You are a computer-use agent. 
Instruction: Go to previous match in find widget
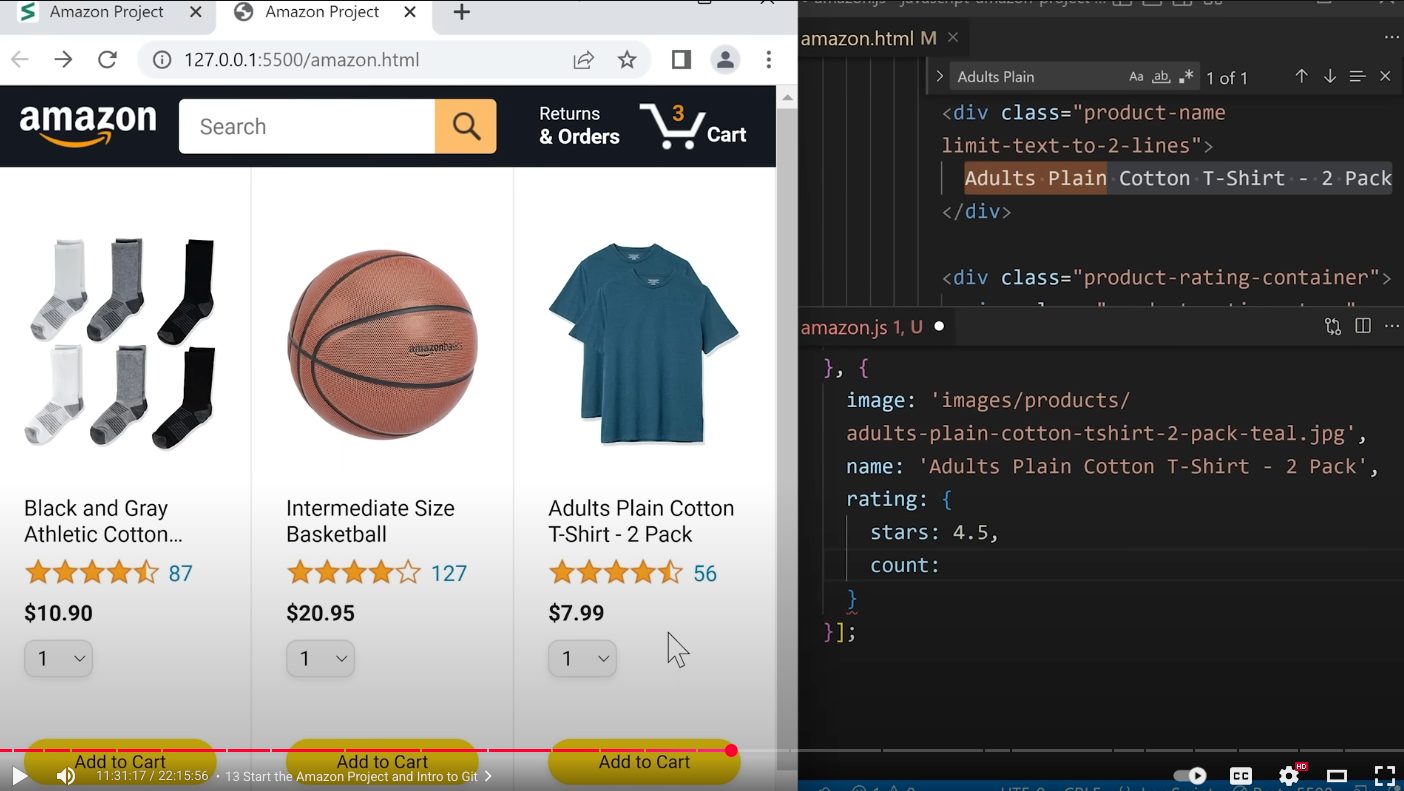click(1301, 77)
